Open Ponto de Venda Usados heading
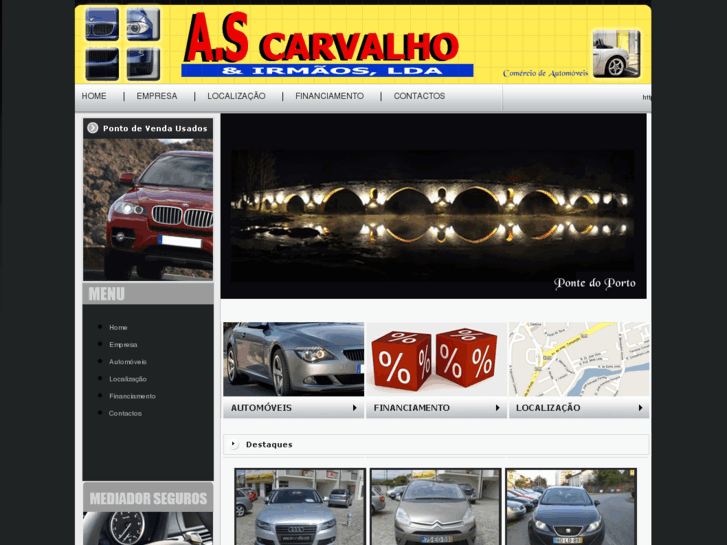The height and width of the screenshot is (545, 727). click(x=155, y=128)
